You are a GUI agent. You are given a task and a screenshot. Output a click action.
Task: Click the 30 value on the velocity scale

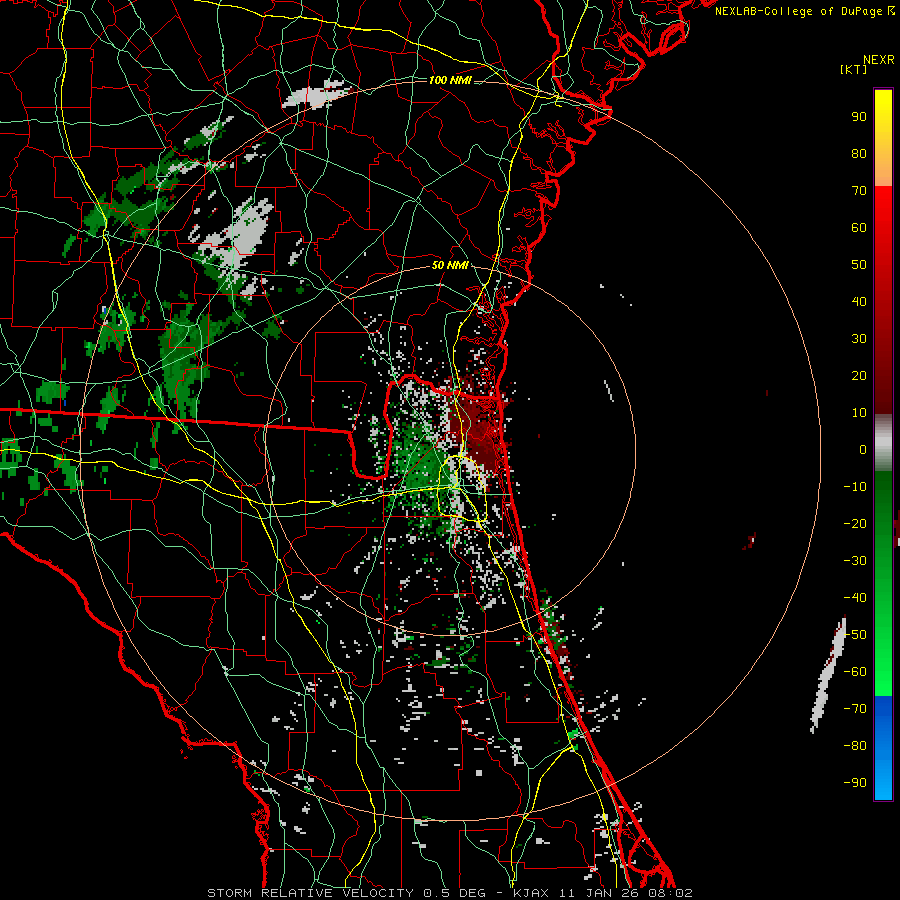coord(859,339)
